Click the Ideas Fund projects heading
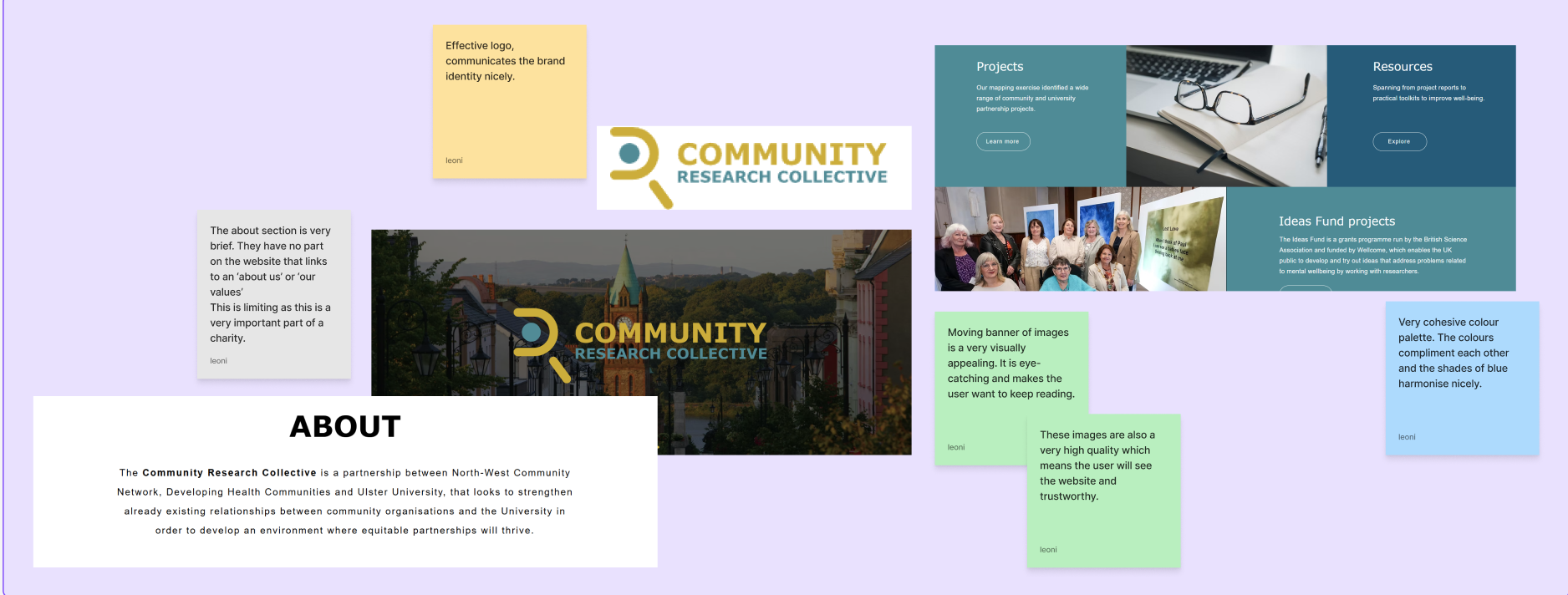Viewport: 1568px width, 595px height. (1336, 221)
